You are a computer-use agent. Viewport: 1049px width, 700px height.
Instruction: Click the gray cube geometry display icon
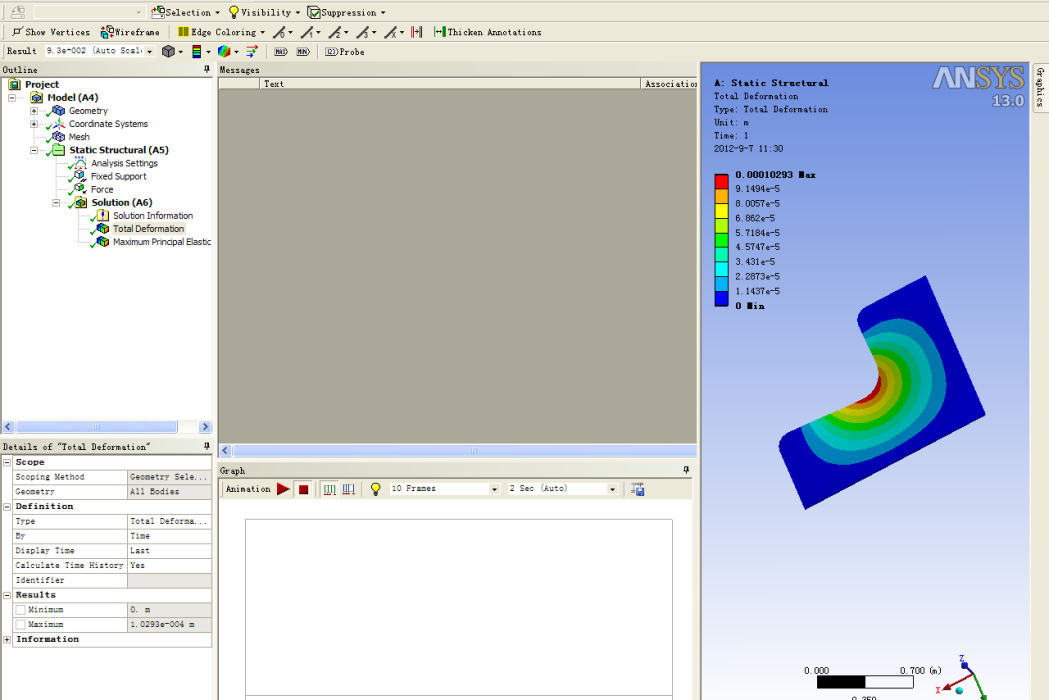(x=169, y=51)
